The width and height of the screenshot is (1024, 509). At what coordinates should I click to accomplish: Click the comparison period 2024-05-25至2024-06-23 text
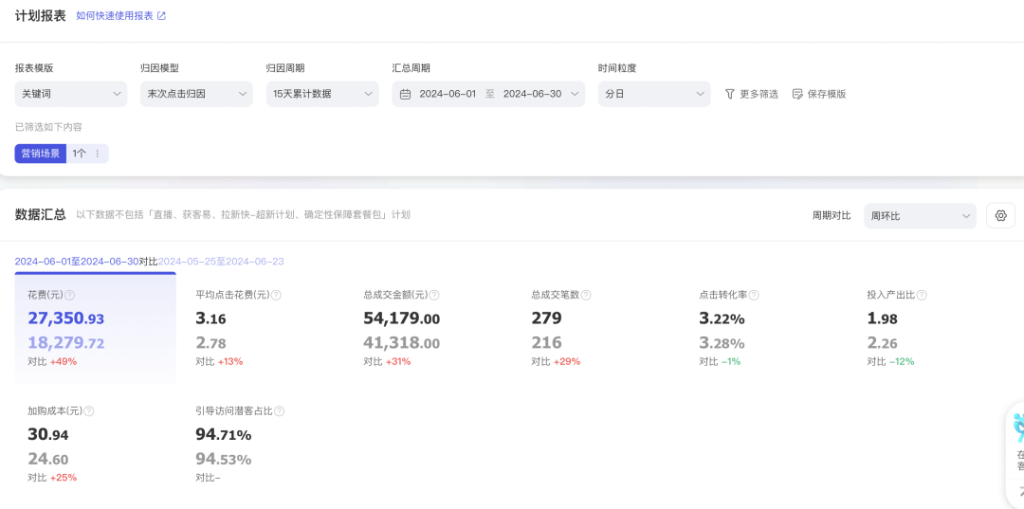point(221,261)
